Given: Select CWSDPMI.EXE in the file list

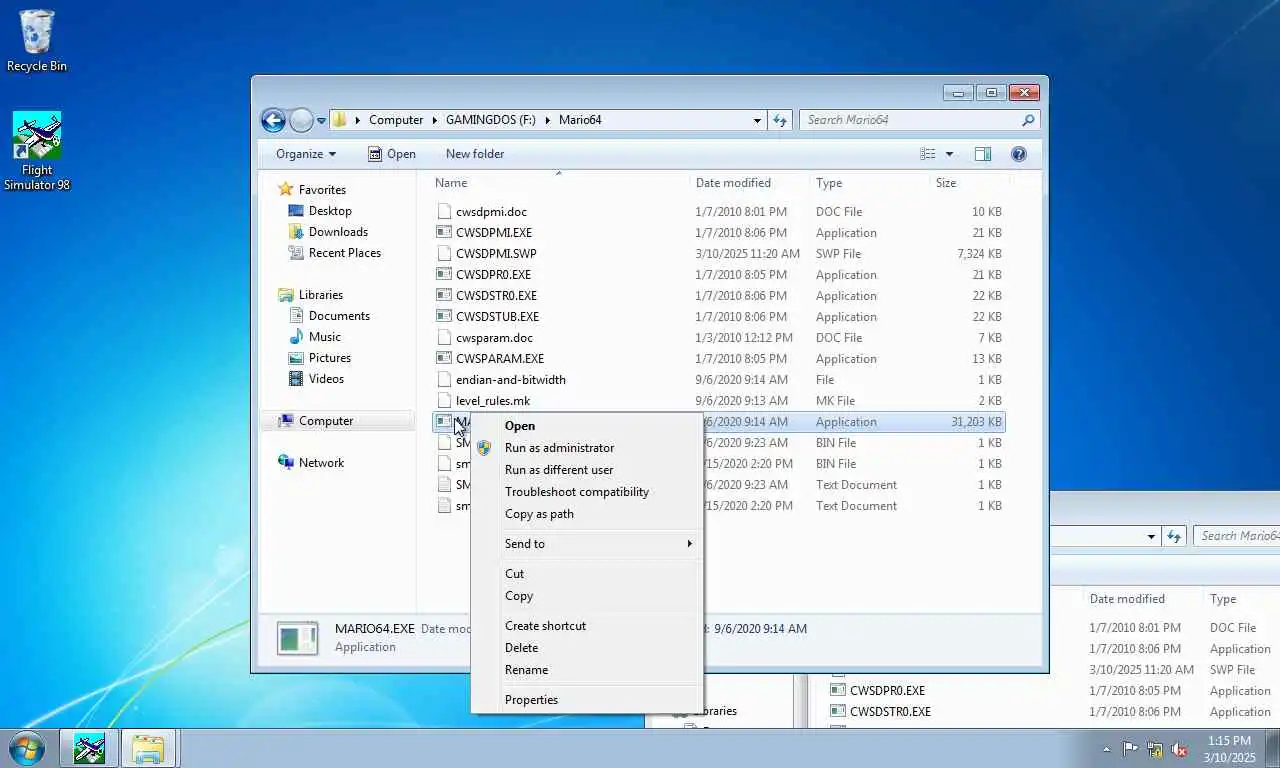Looking at the screenshot, I should click(x=494, y=233).
